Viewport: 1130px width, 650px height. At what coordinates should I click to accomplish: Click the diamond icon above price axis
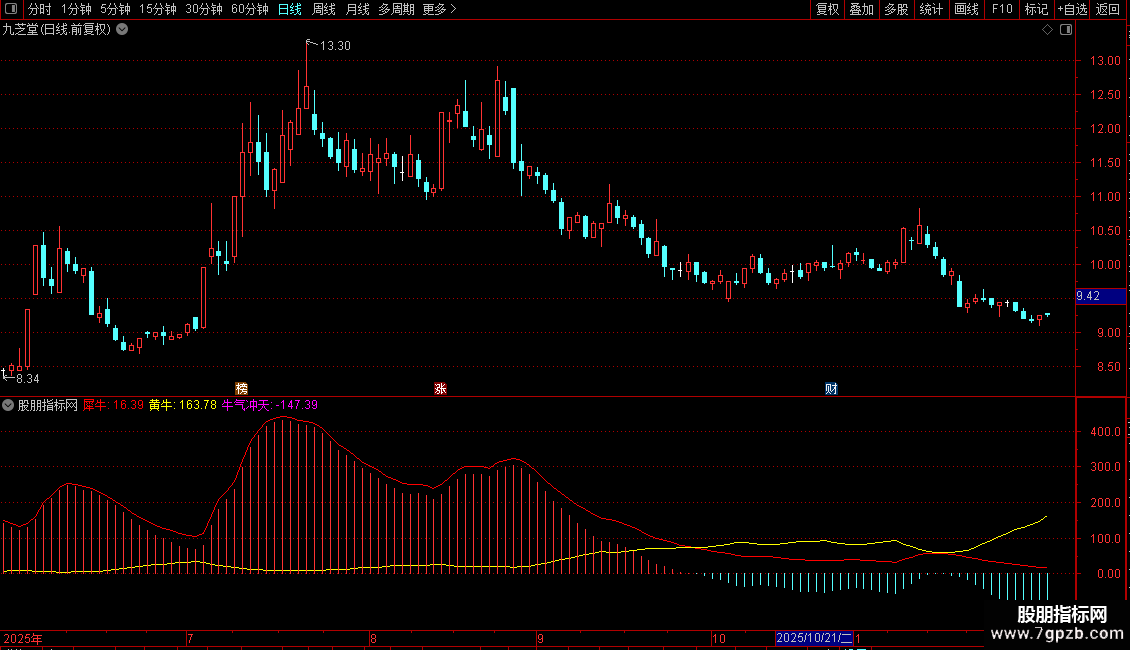(1047, 30)
